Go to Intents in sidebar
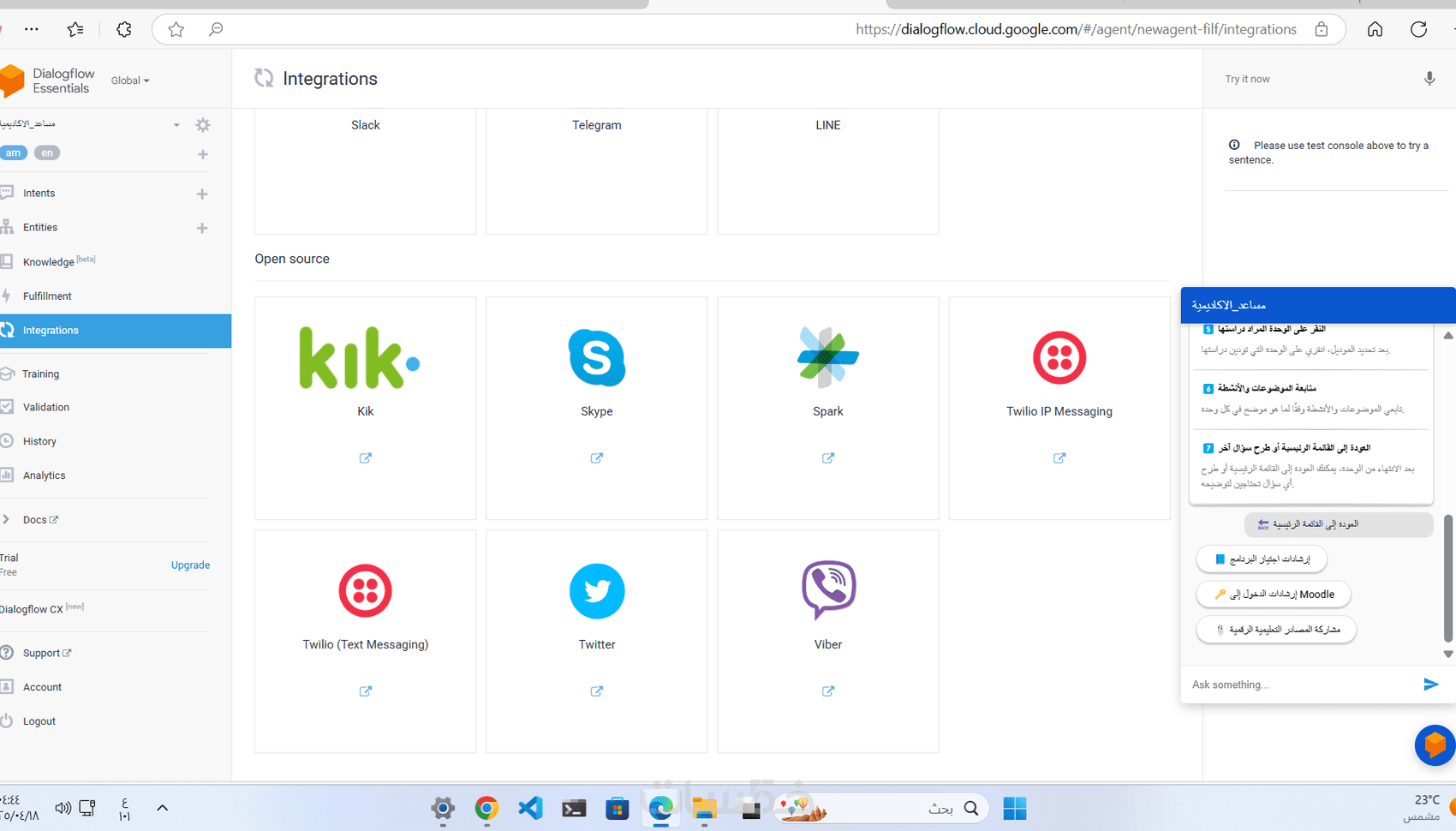This screenshot has width=1456, height=831. coord(39,194)
